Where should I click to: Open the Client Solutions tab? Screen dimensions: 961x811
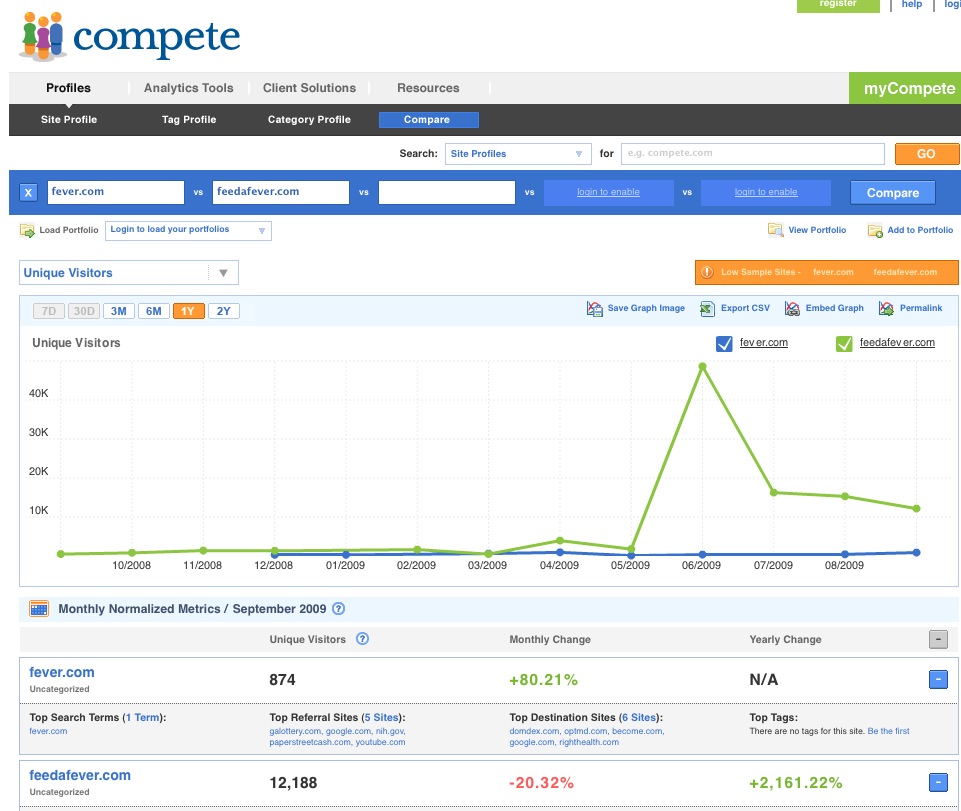point(310,88)
